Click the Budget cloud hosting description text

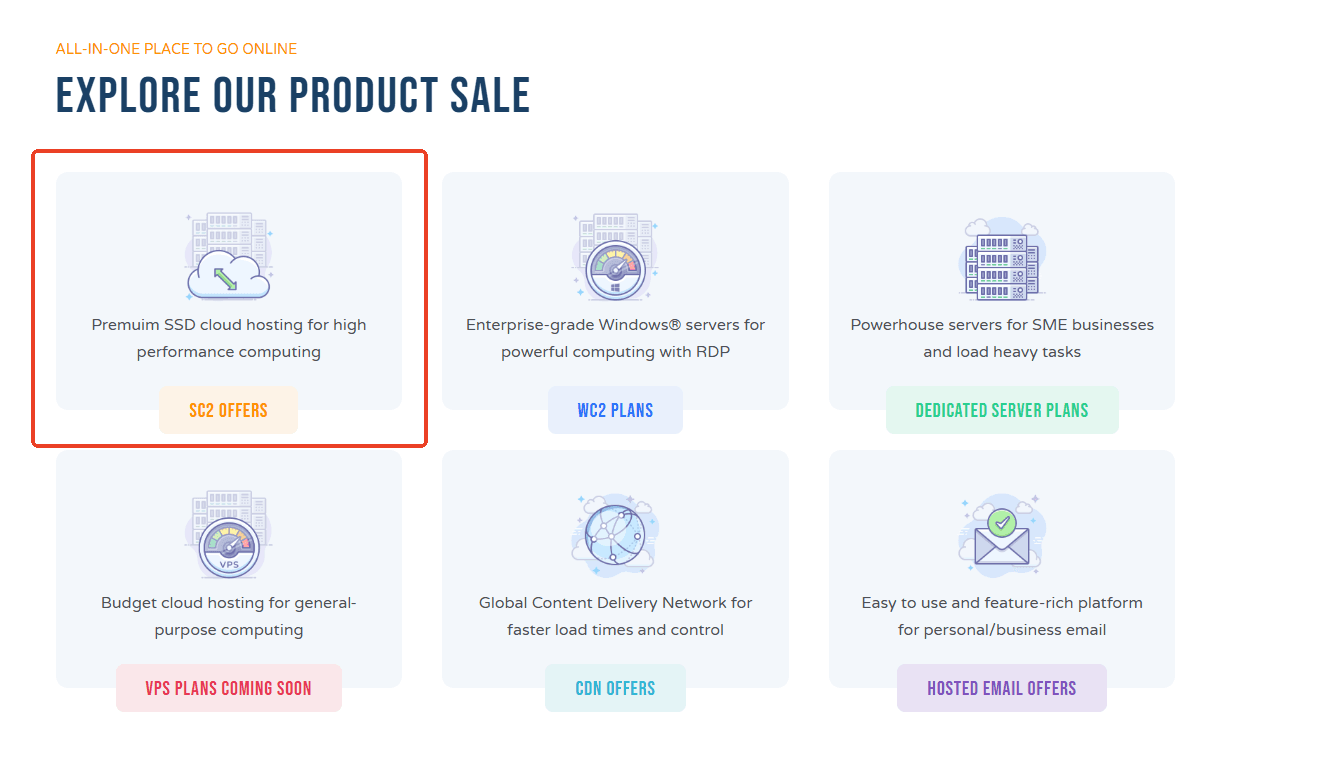[x=229, y=616]
